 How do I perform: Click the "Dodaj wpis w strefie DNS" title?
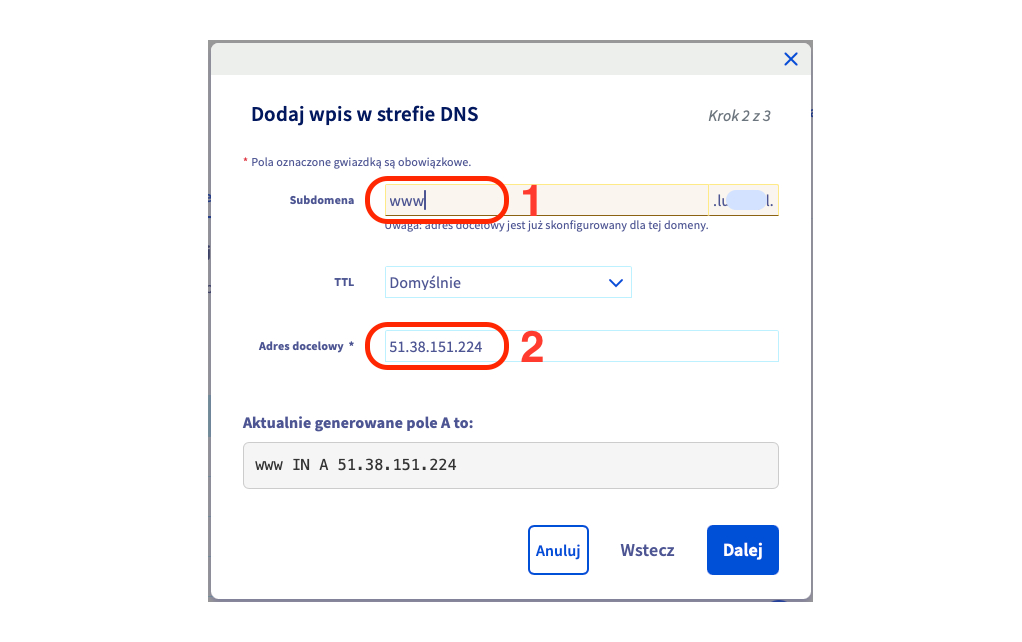point(365,115)
